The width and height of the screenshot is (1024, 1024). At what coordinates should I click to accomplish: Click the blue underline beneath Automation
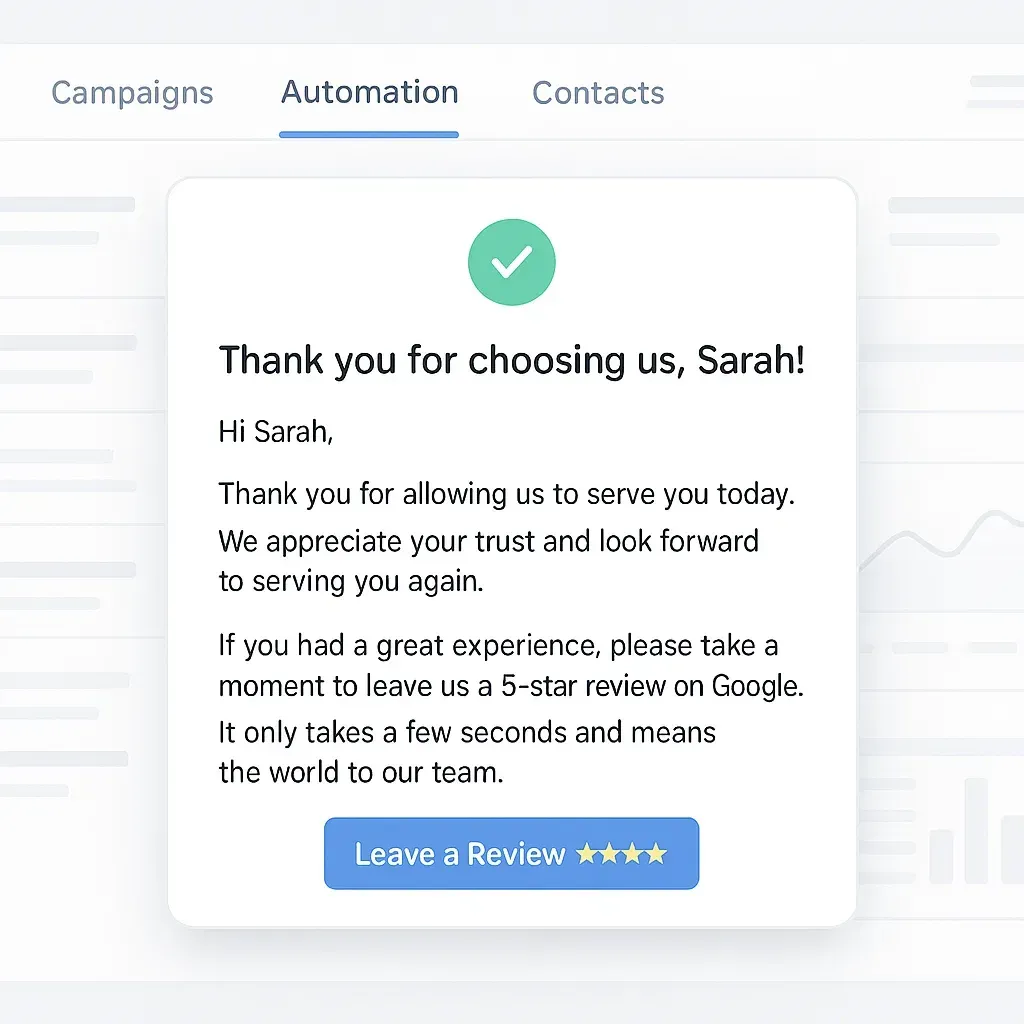(369, 135)
